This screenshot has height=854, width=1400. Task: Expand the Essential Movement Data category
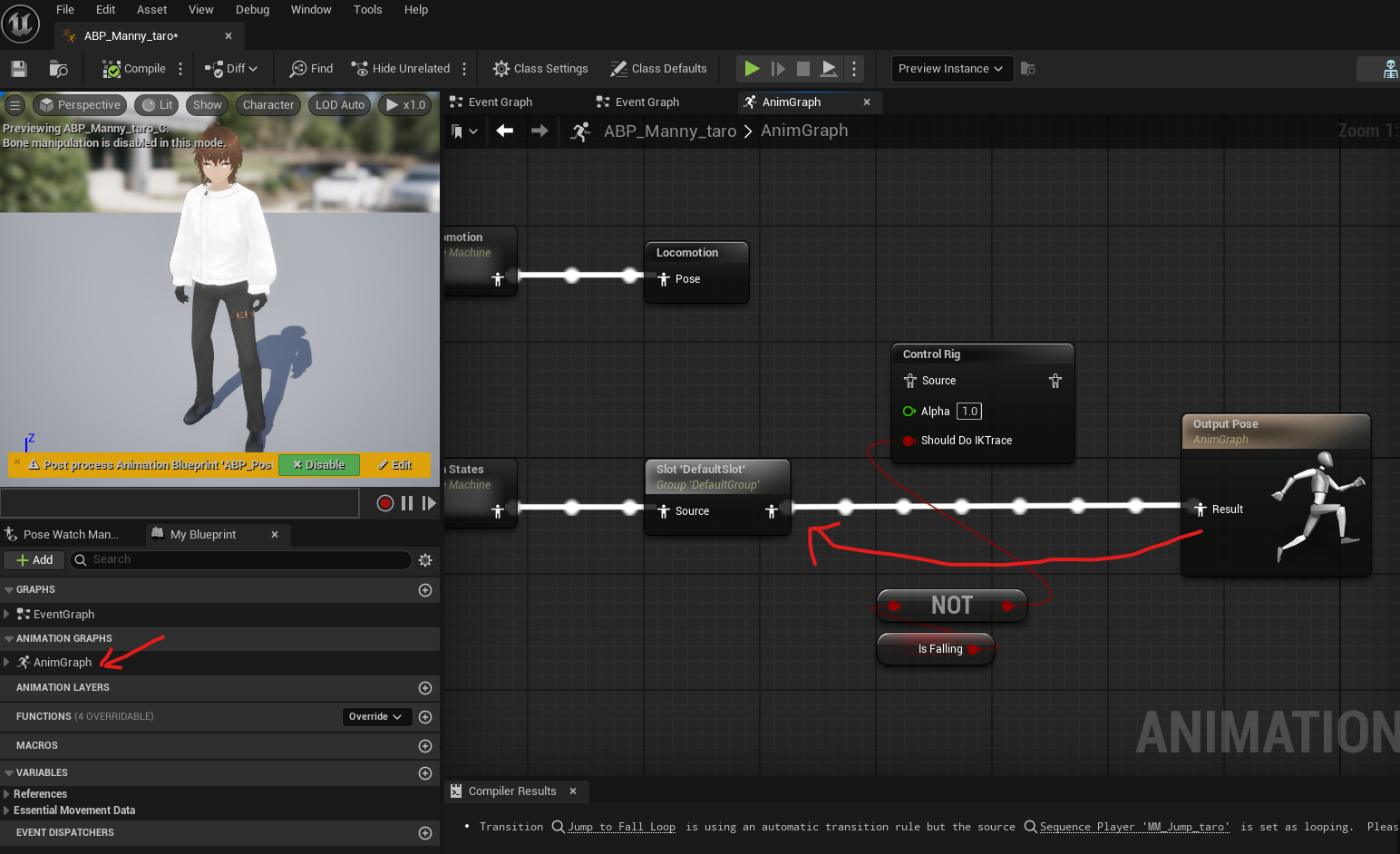tap(7, 810)
